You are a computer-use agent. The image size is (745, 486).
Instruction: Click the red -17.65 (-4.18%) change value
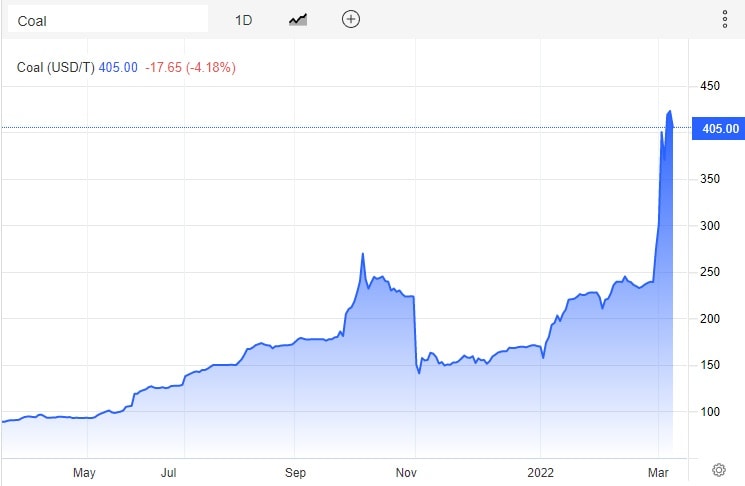coord(190,68)
